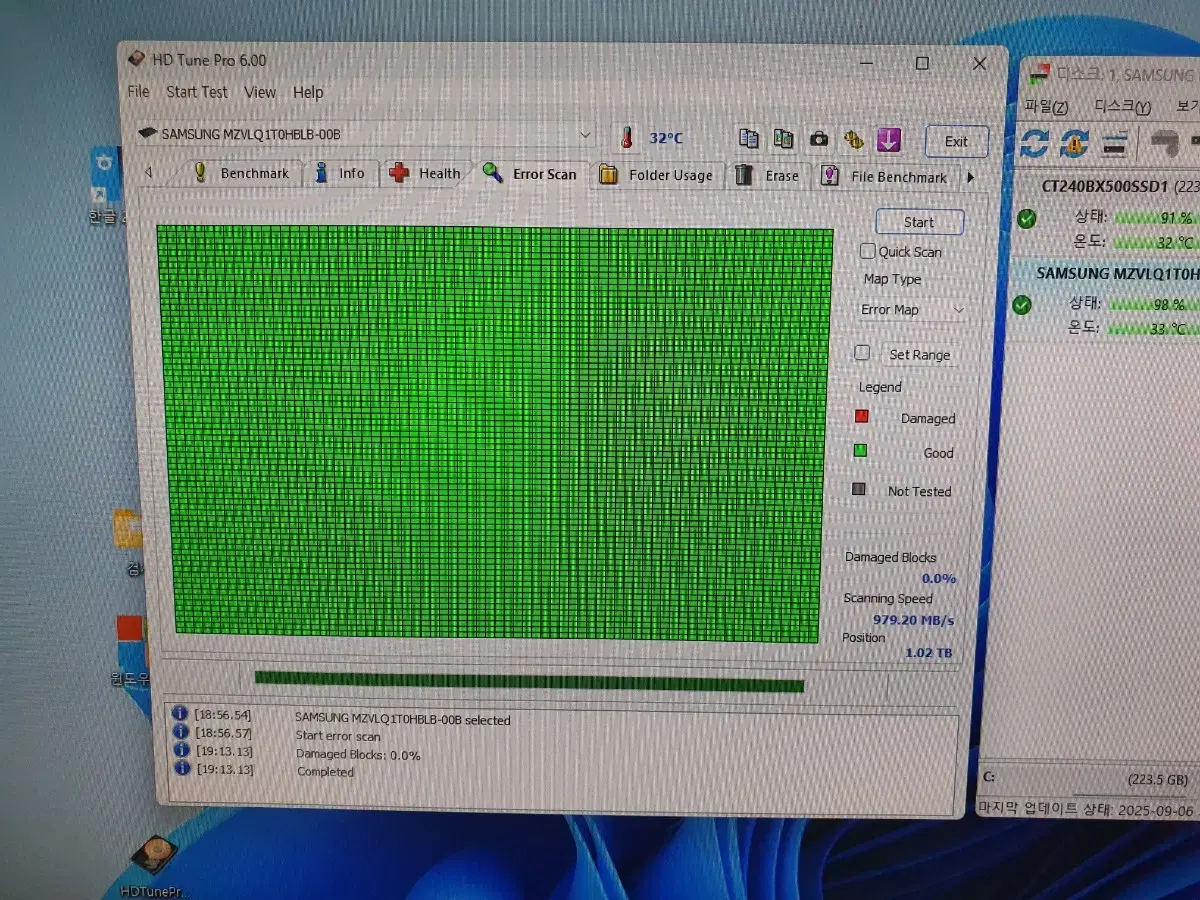
Task: Switch to the Erase tab
Action: (768, 176)
